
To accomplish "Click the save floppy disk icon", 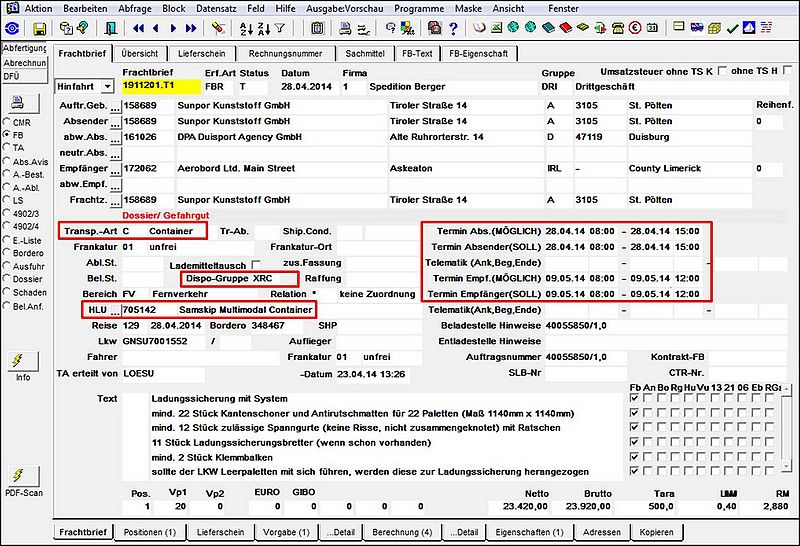I will pyautogui.click(x=39, y=29).
